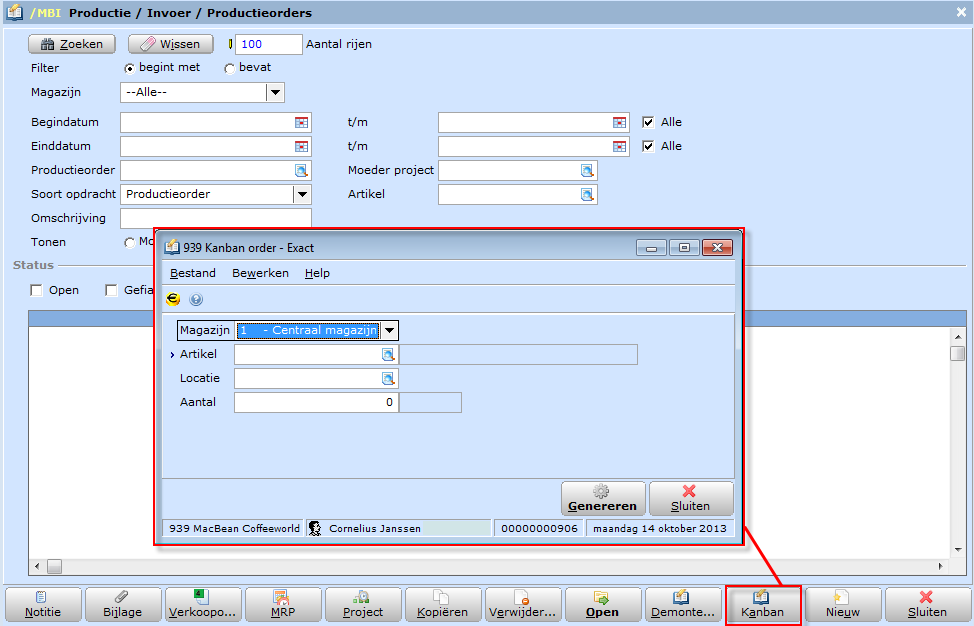
Task: Click the Kanban order window title icon
Action: [171, 248]
